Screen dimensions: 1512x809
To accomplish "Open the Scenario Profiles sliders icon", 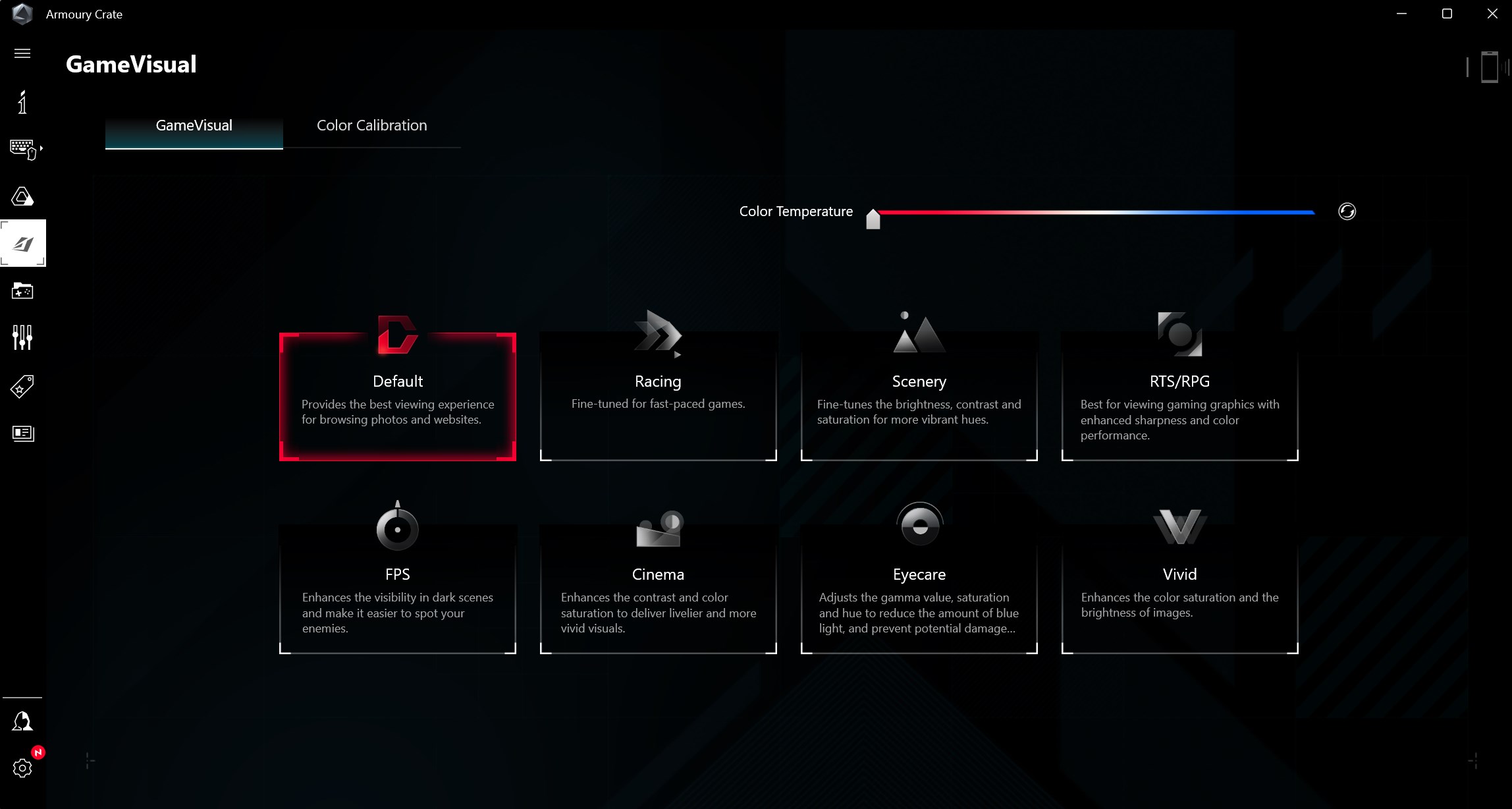I will [x=22, y=337].
